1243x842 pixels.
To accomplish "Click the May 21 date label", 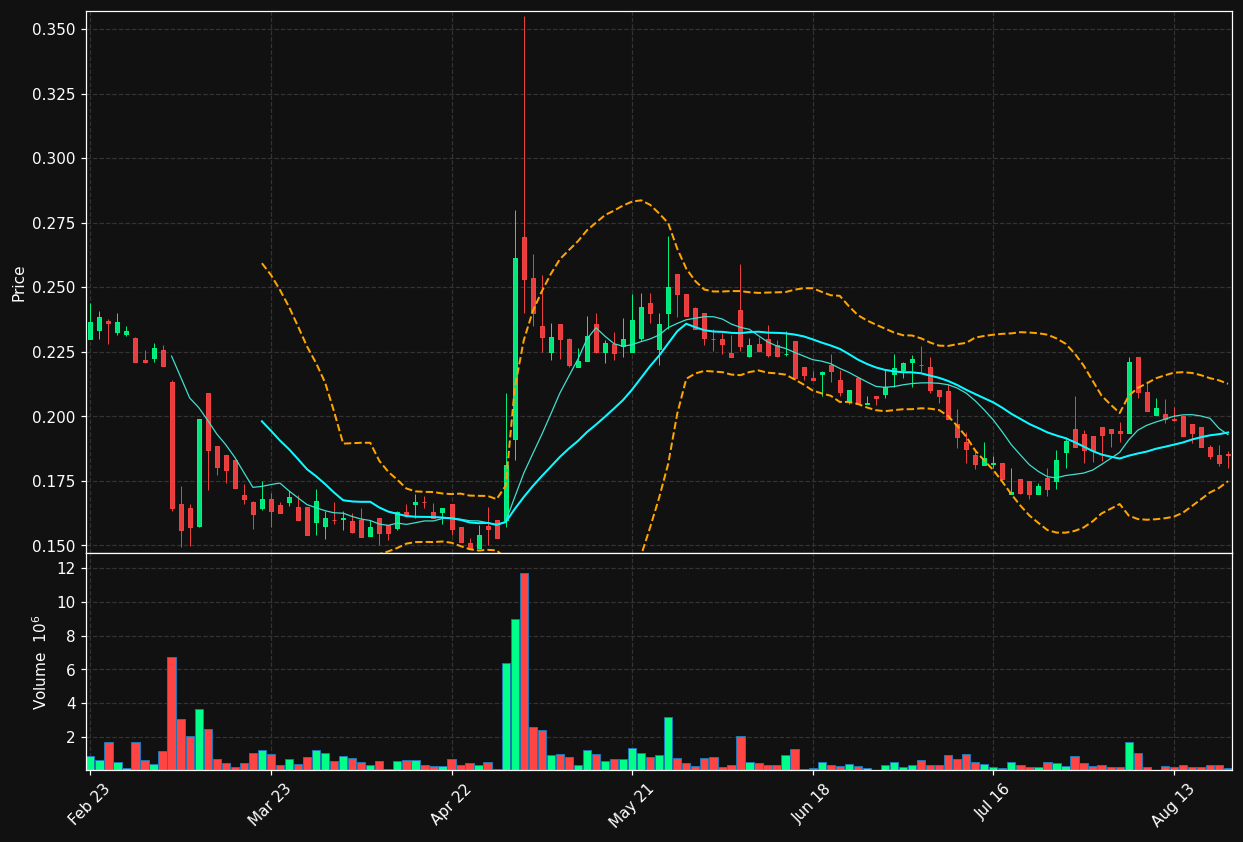I will point(631,805).
